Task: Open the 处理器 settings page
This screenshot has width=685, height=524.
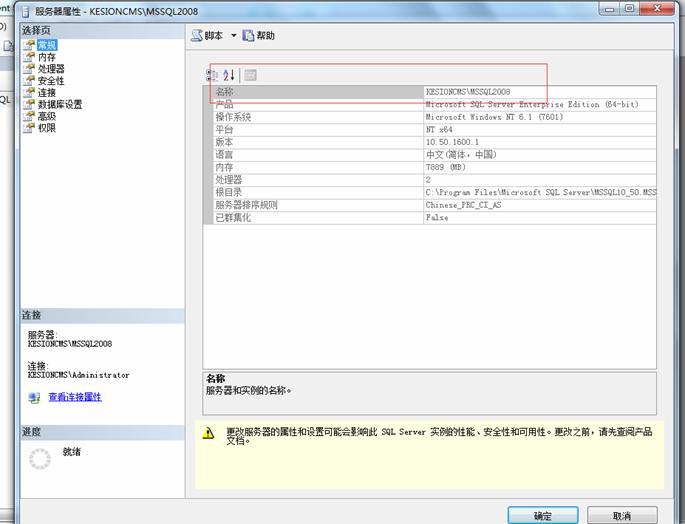Action: pos(51,69)
